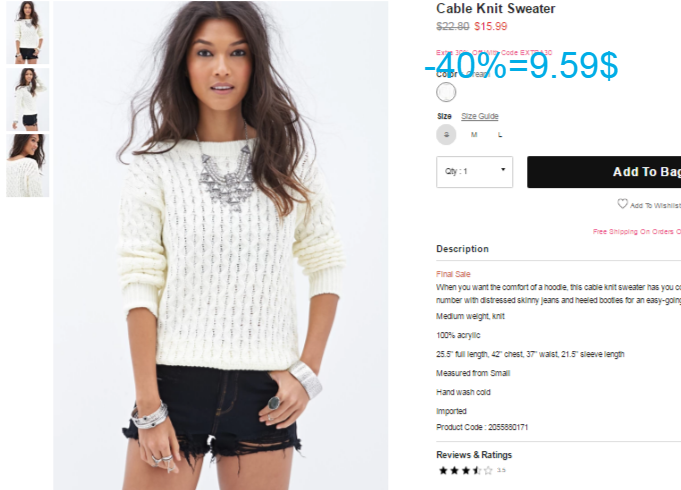Click the Description section heading
The image size is (681, 490).
click(x=462, y=249)
